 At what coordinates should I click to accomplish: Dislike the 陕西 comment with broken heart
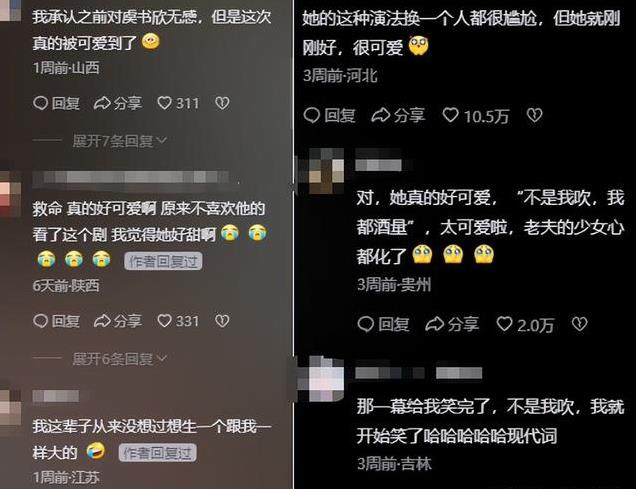tap(222, 321)
